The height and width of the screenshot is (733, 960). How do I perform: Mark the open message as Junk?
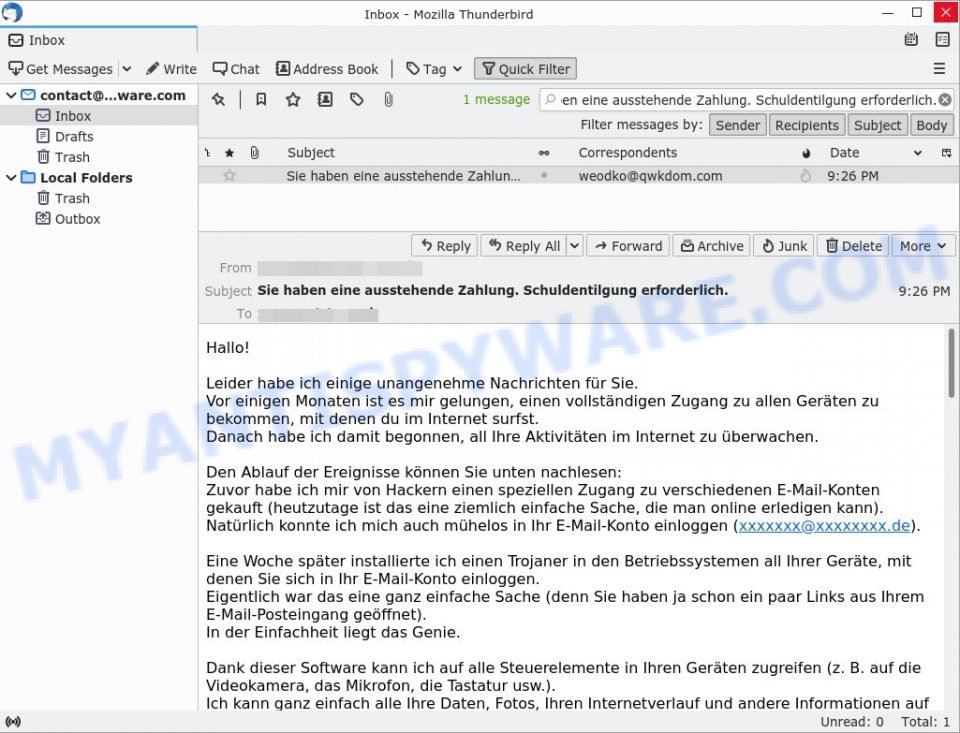click(x=784, y=246)
